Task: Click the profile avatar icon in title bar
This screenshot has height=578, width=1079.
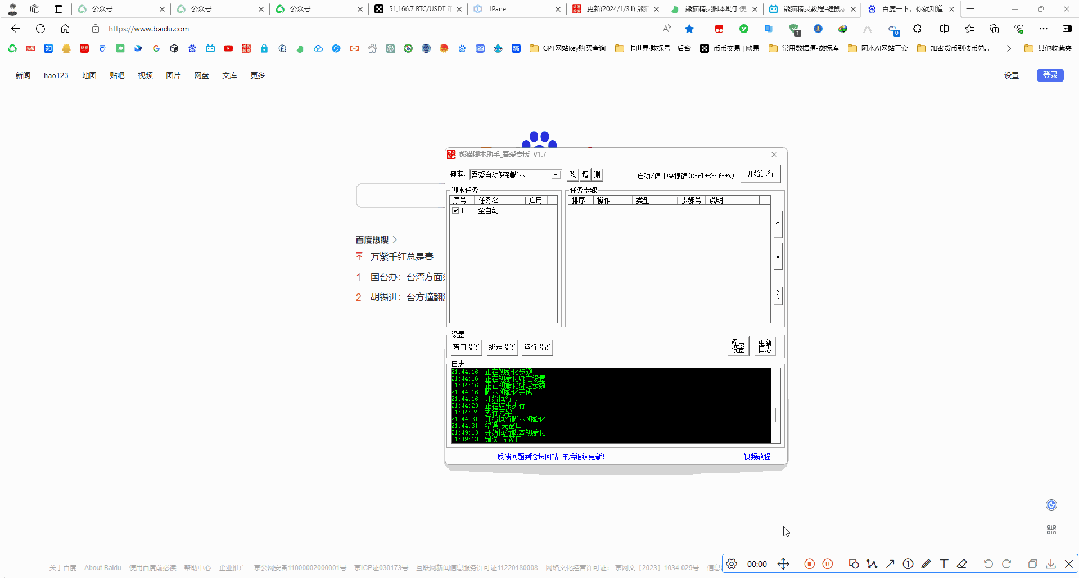Action: (12, 10)
